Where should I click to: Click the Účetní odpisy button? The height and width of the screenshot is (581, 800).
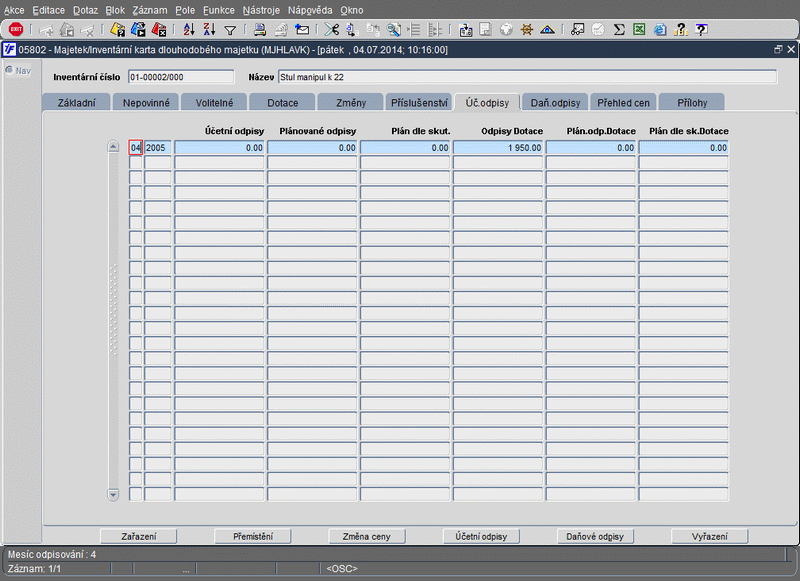click(481, 536)
